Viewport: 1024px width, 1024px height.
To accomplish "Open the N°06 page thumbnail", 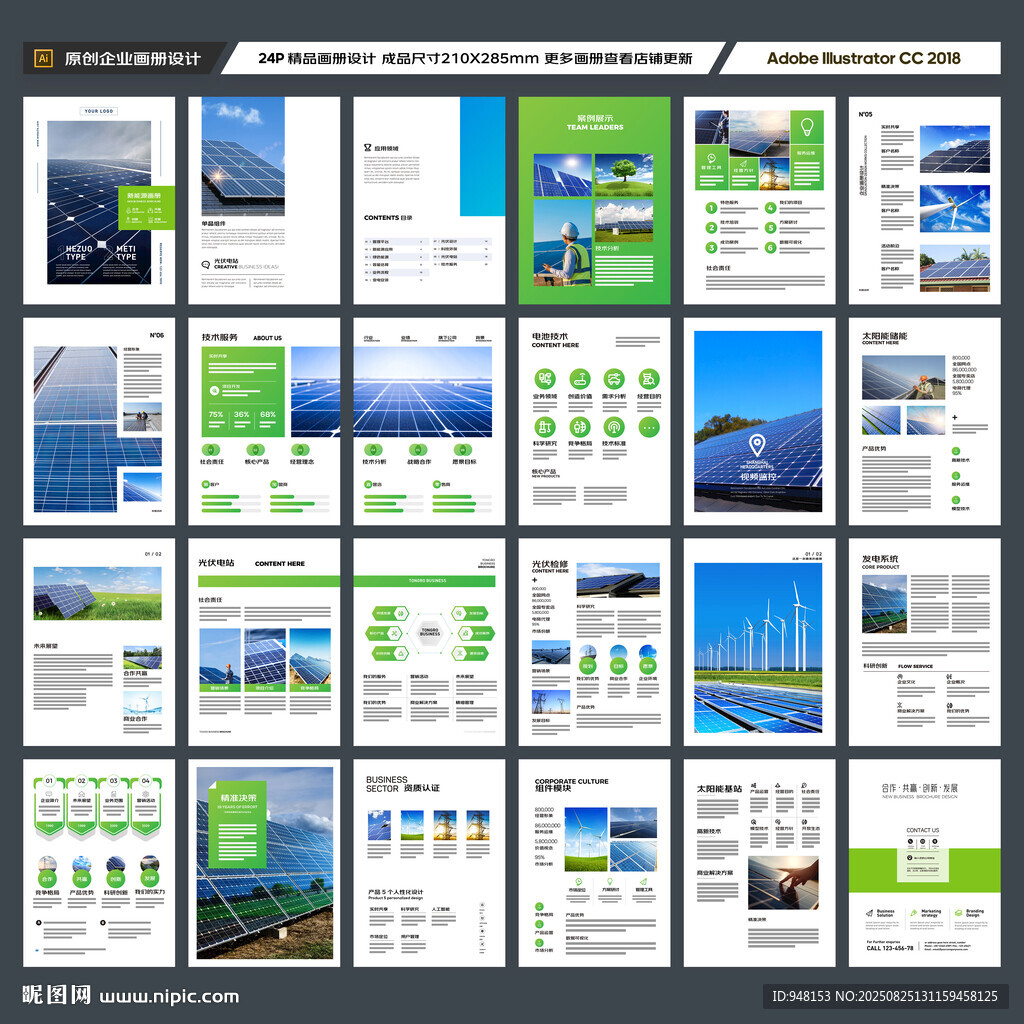I will point(99,421).
